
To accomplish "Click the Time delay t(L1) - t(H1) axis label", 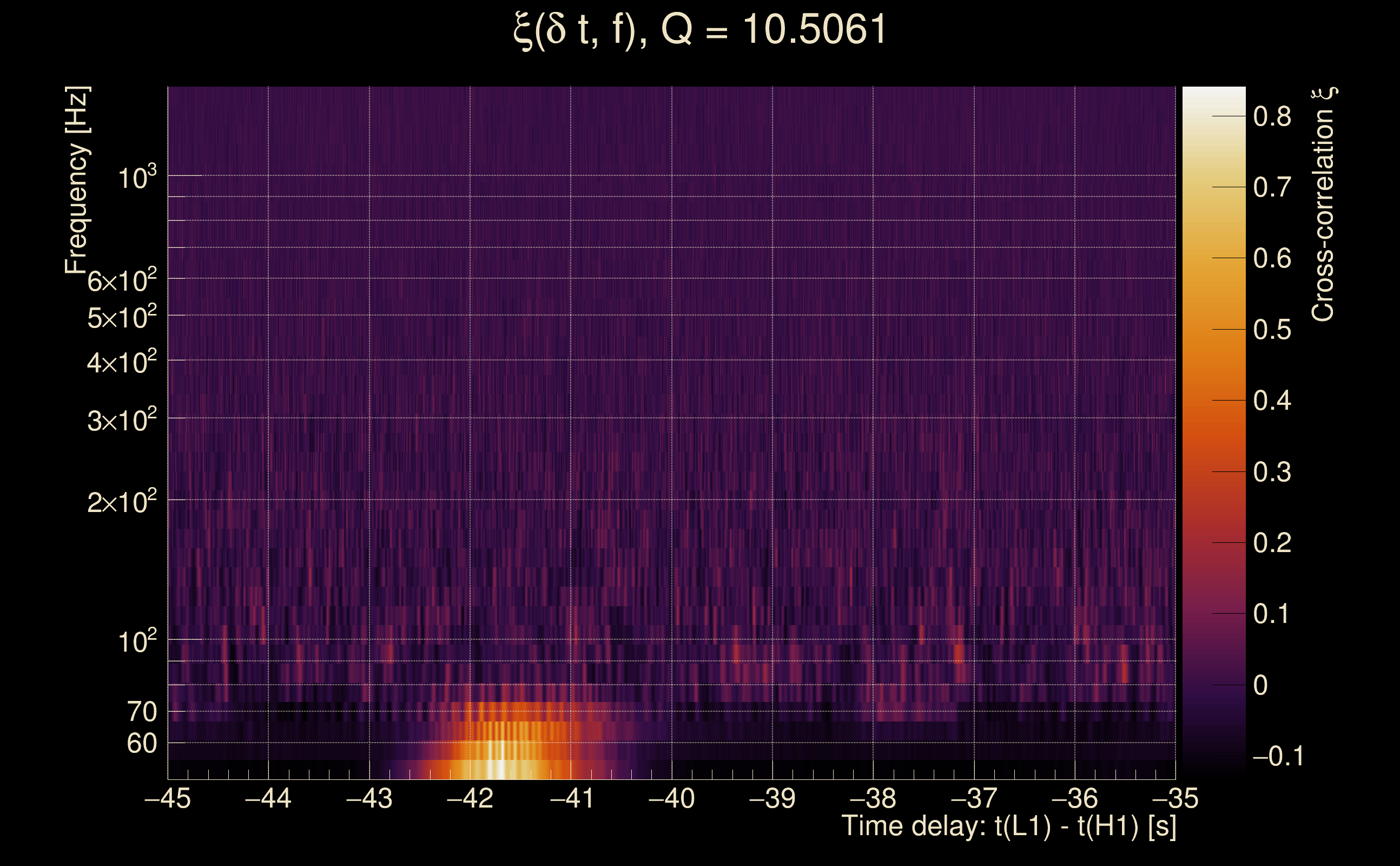I will (x=1008, y=826).
